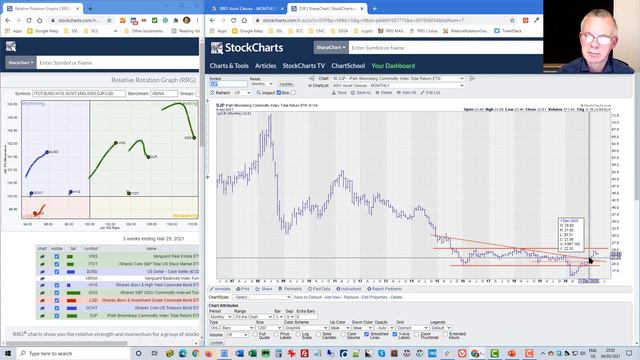Image resolution: width=640 pixels, height=360 pixels.
Task: Open the Down Color dropdown
Action: tap(362, 328)
